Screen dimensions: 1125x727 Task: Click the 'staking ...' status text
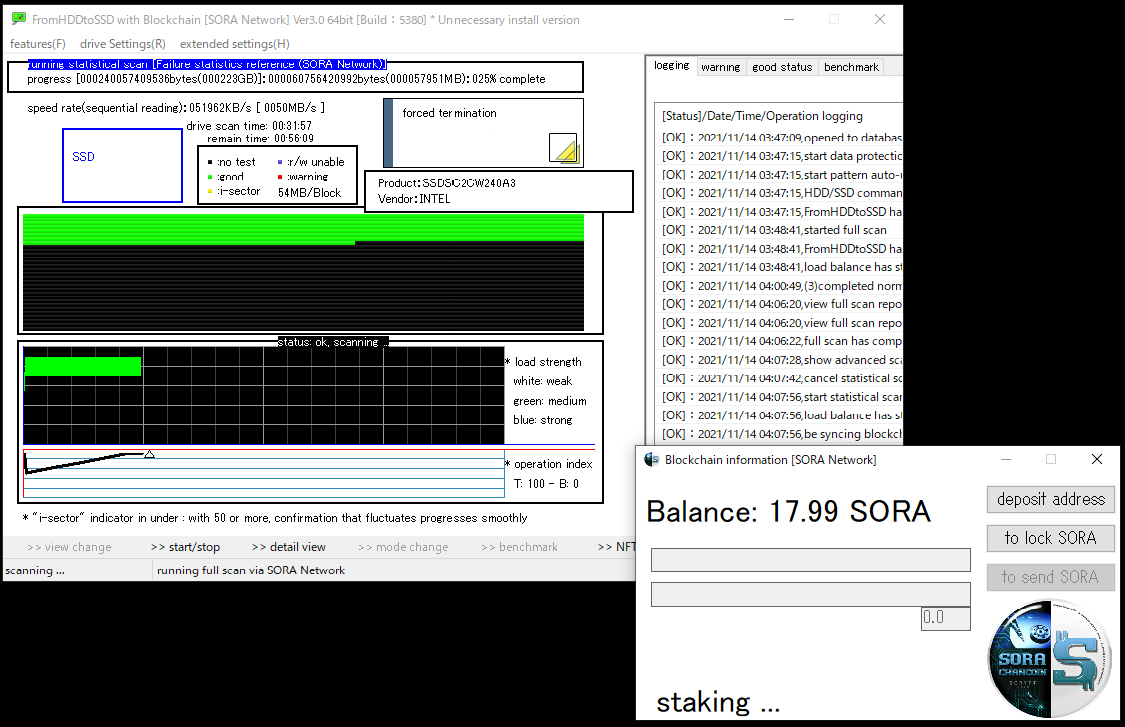click(x=717, y=702)
